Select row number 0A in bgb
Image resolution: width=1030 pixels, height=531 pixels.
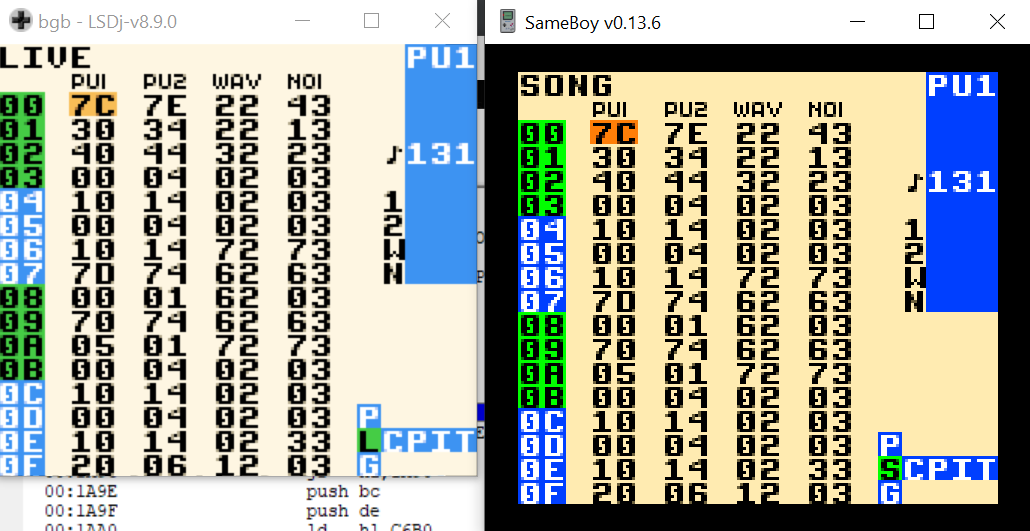[x=22, y=345]
